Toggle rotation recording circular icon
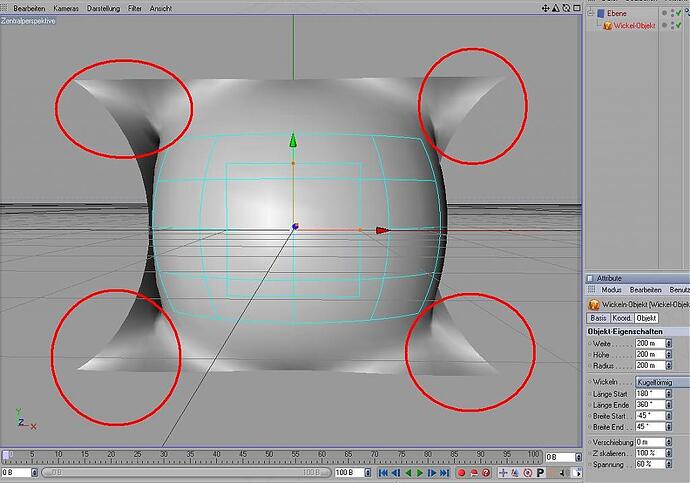Viewport: 690px width, 483px height. 528,473
